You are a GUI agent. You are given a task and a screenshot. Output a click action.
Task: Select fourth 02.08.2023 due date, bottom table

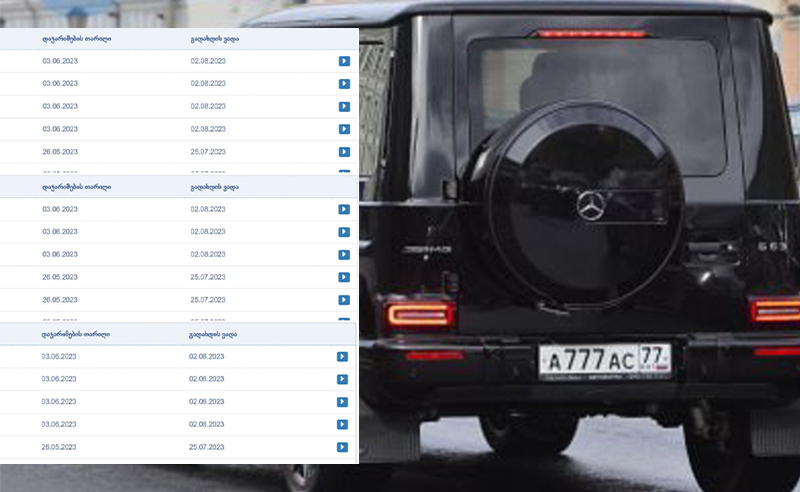[207, 425]
